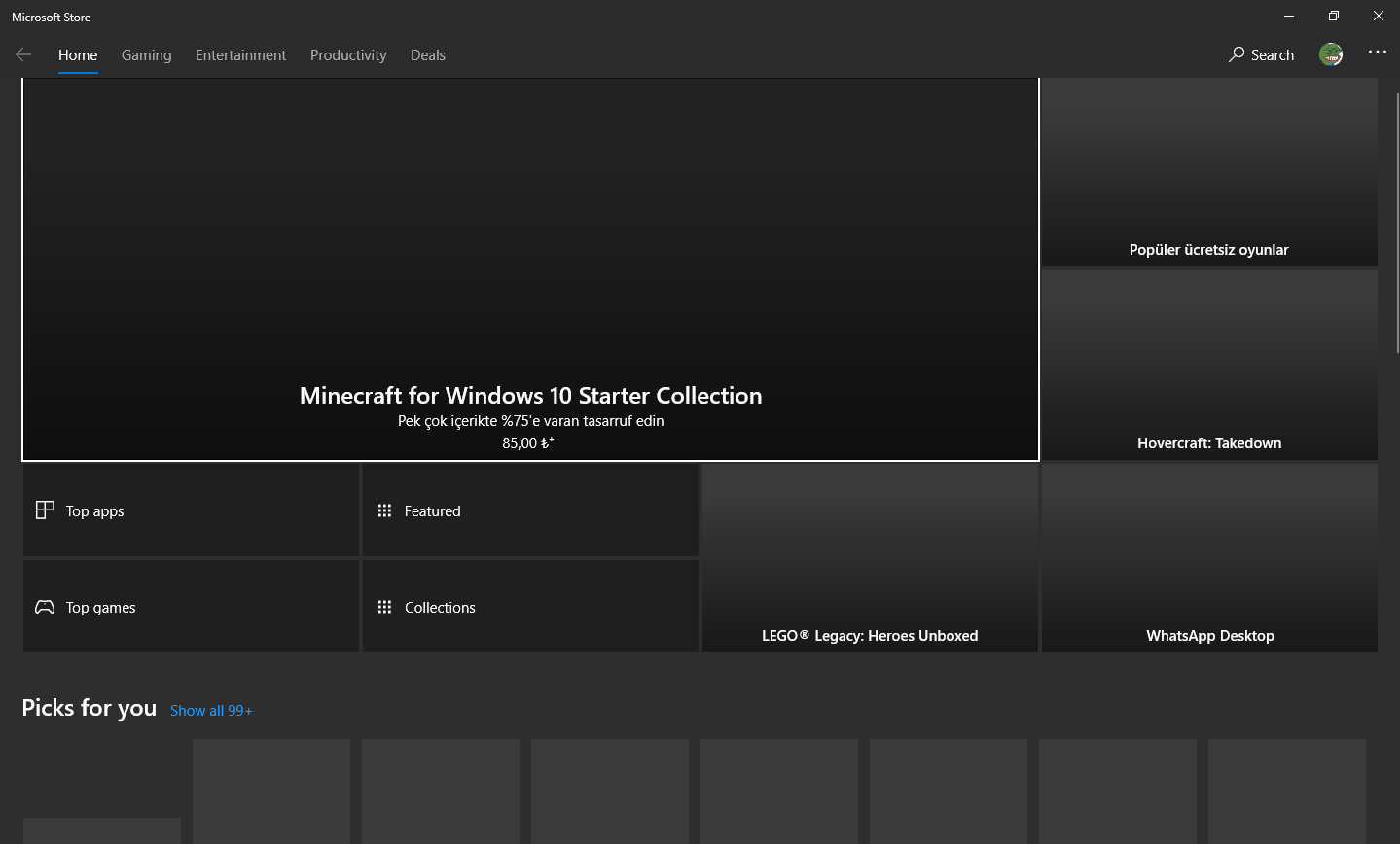Minimize the Microsoft Store window

[x=1289, y=16]
